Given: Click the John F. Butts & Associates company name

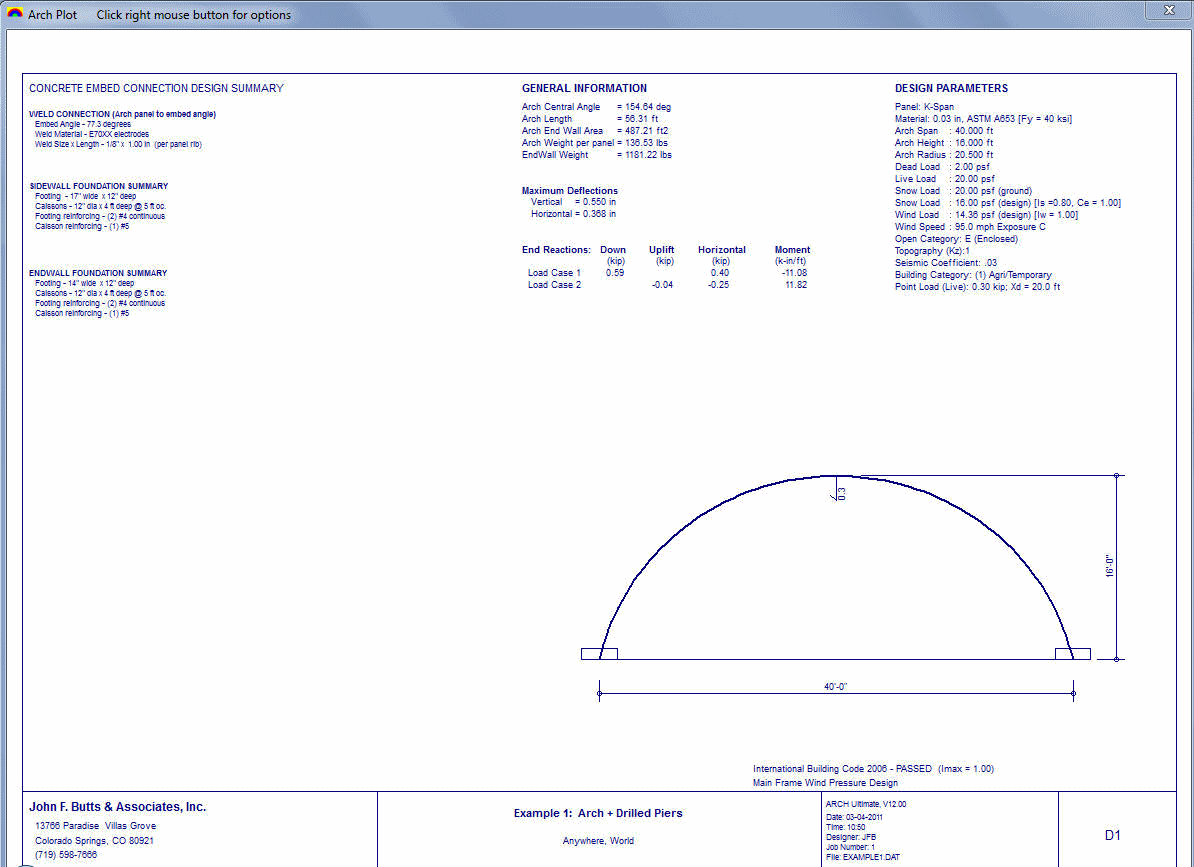Looking at the screenshot, I should point(117,807).
